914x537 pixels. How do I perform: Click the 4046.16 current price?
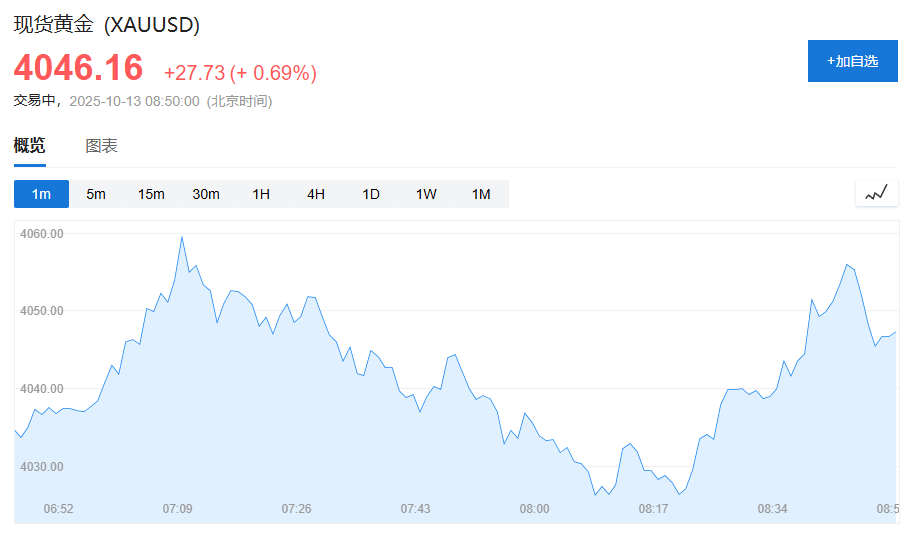pos(78,68)
